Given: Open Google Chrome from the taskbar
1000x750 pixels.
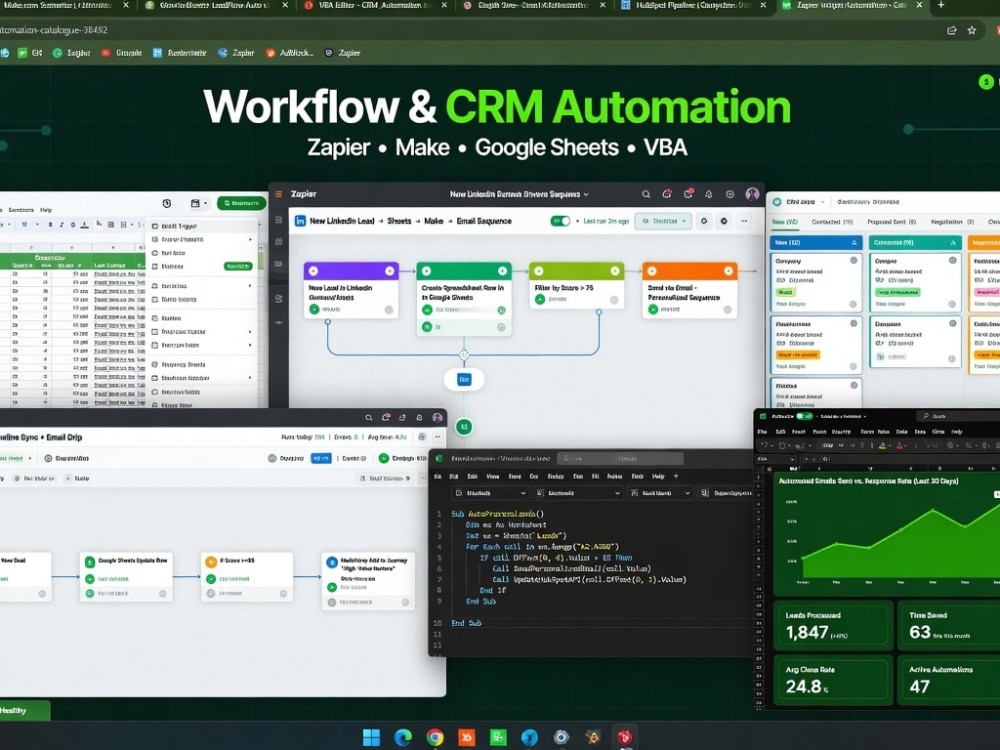Looking at the screenshot, I should [x=435, y=737].
